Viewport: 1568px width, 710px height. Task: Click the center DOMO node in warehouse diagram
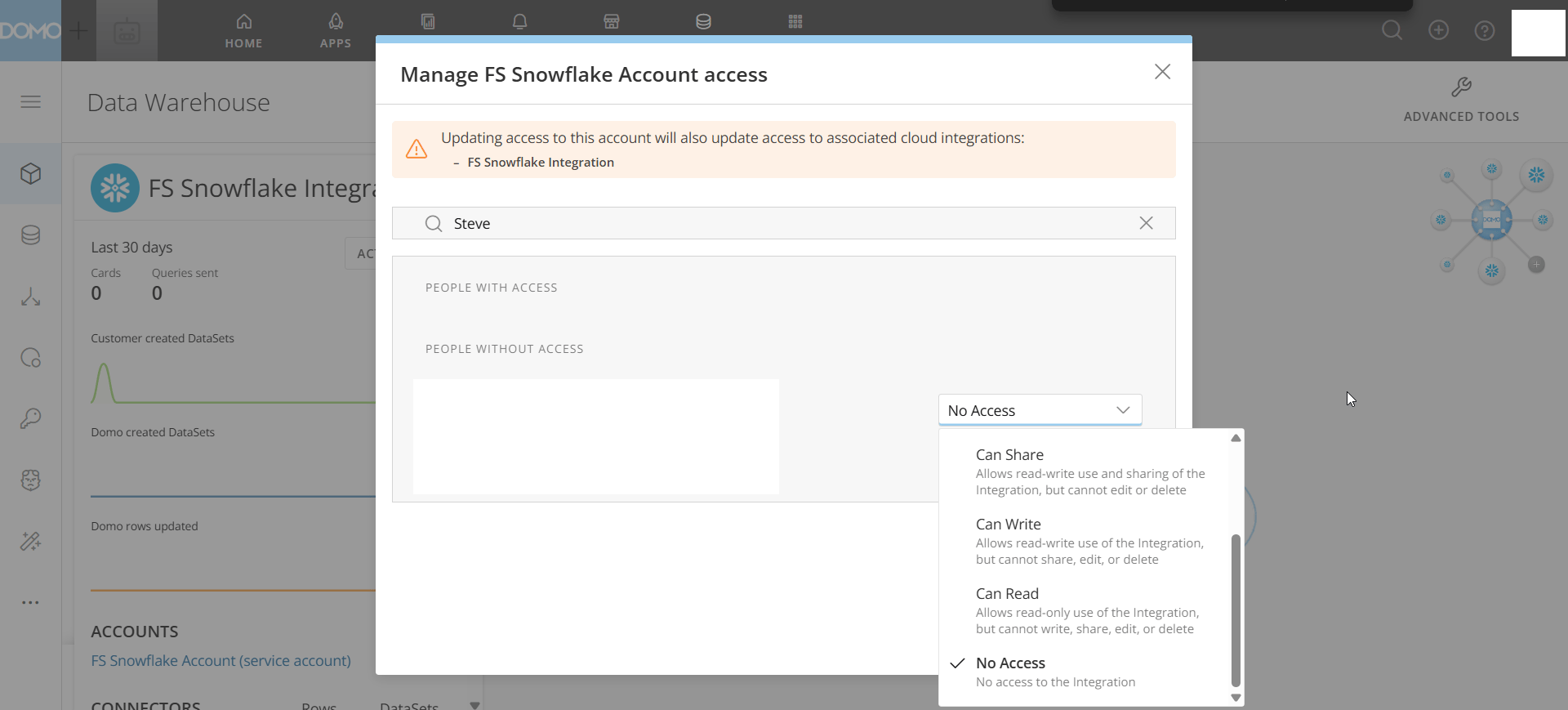(1491, 219)
